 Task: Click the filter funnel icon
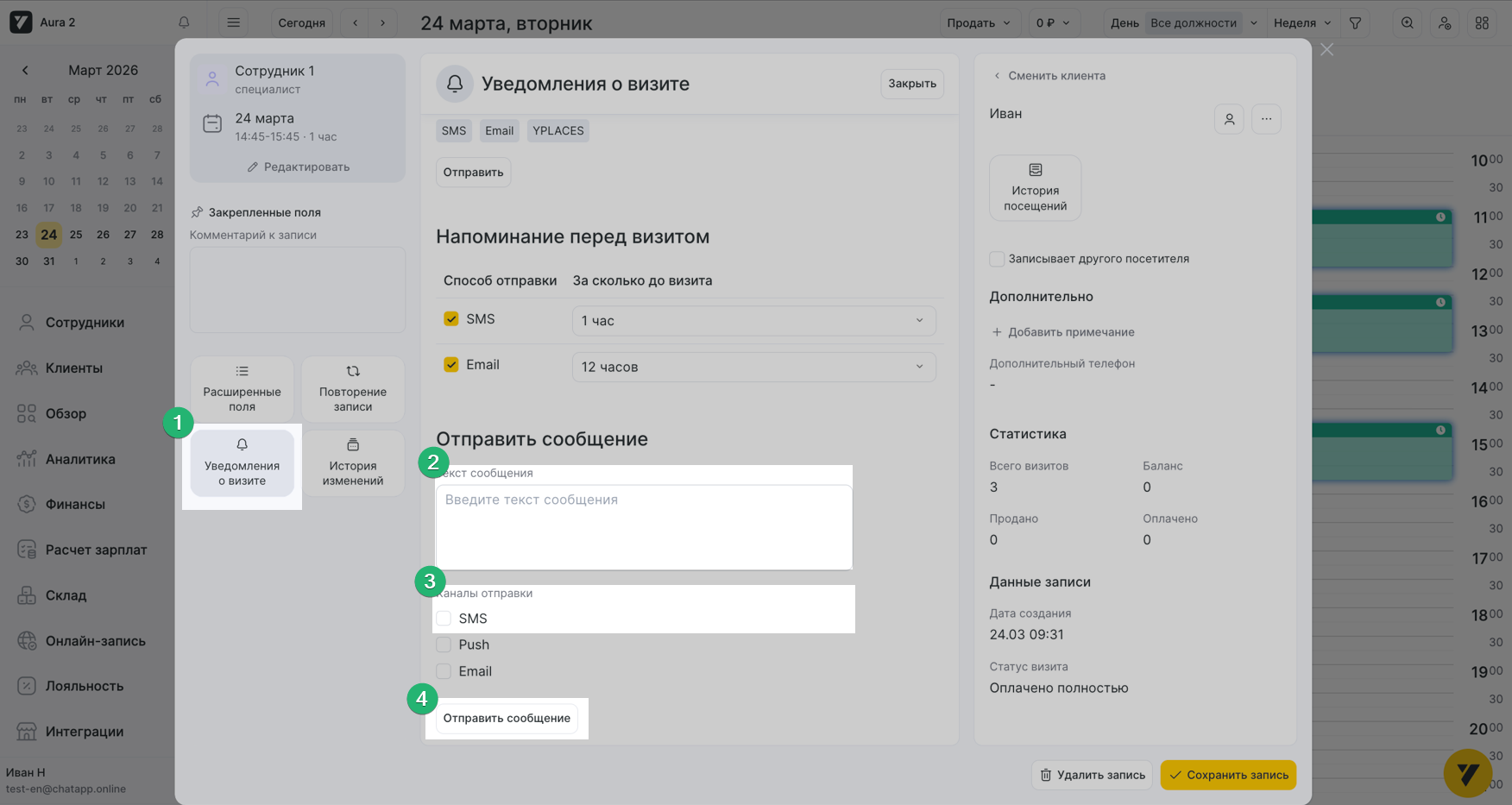(1355, 22)
